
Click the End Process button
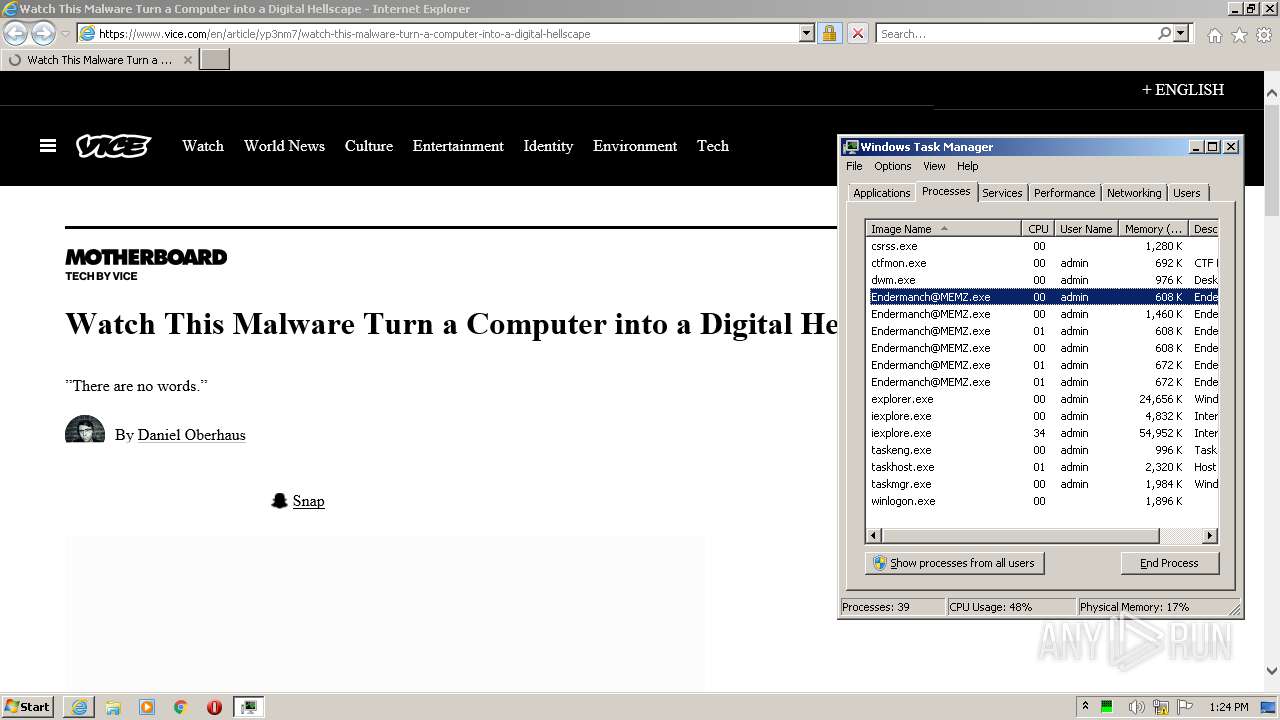(1169, 563)
